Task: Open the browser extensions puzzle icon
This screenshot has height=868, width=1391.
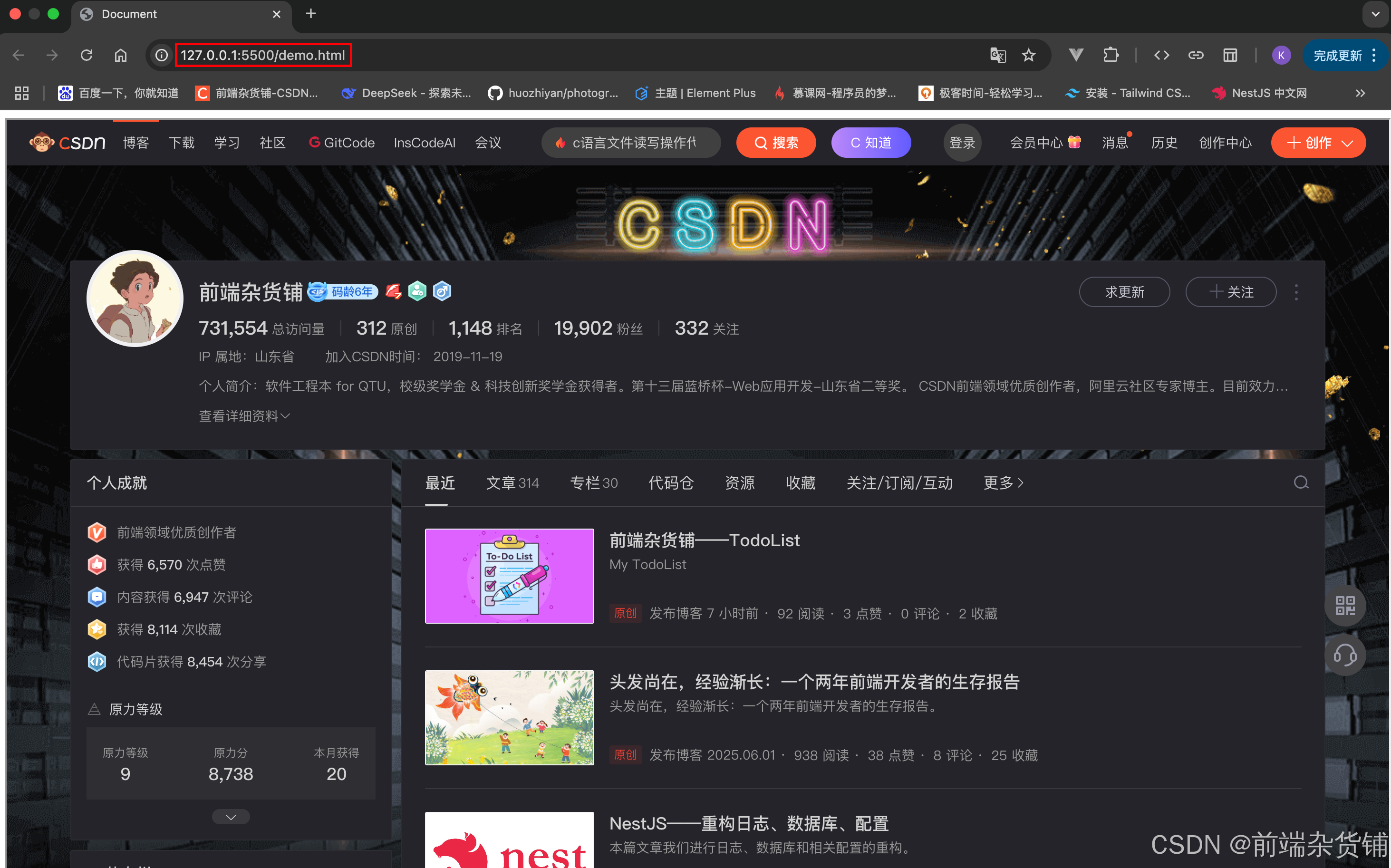Action: pyautogui.click(x=1110, y=55)
